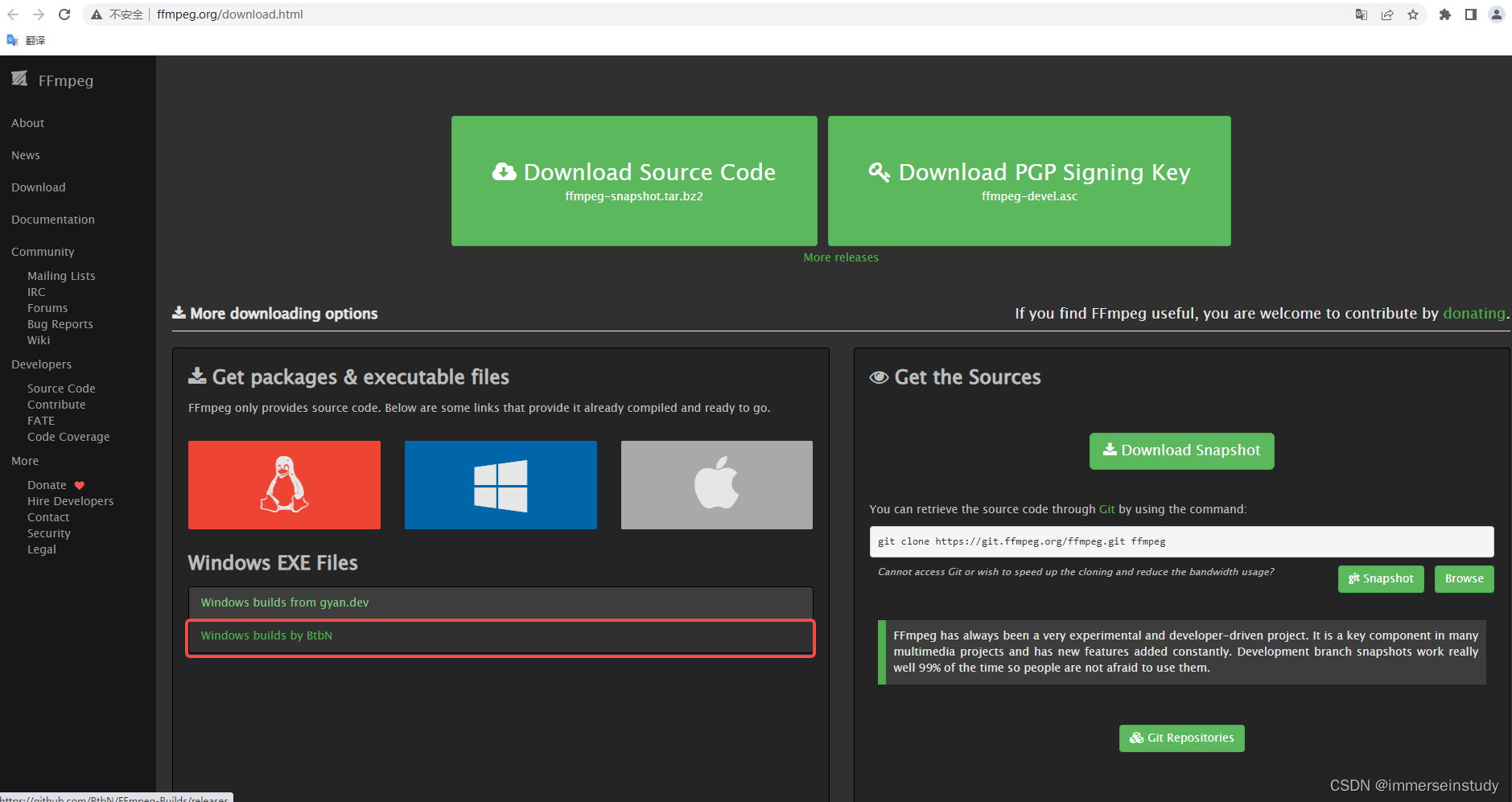Click the Git link in source text

coord(1107,509)
